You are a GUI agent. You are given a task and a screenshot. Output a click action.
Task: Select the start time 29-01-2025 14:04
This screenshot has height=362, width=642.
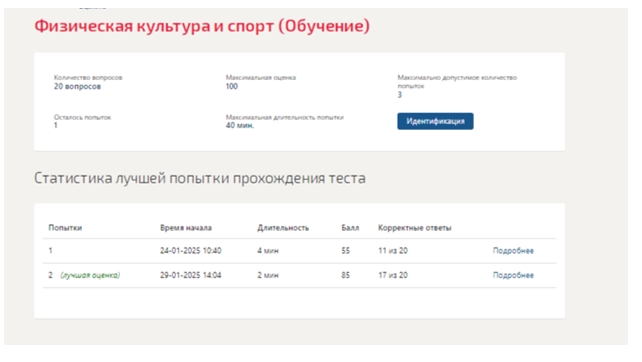pyautogui.click(x=191, y=275)
